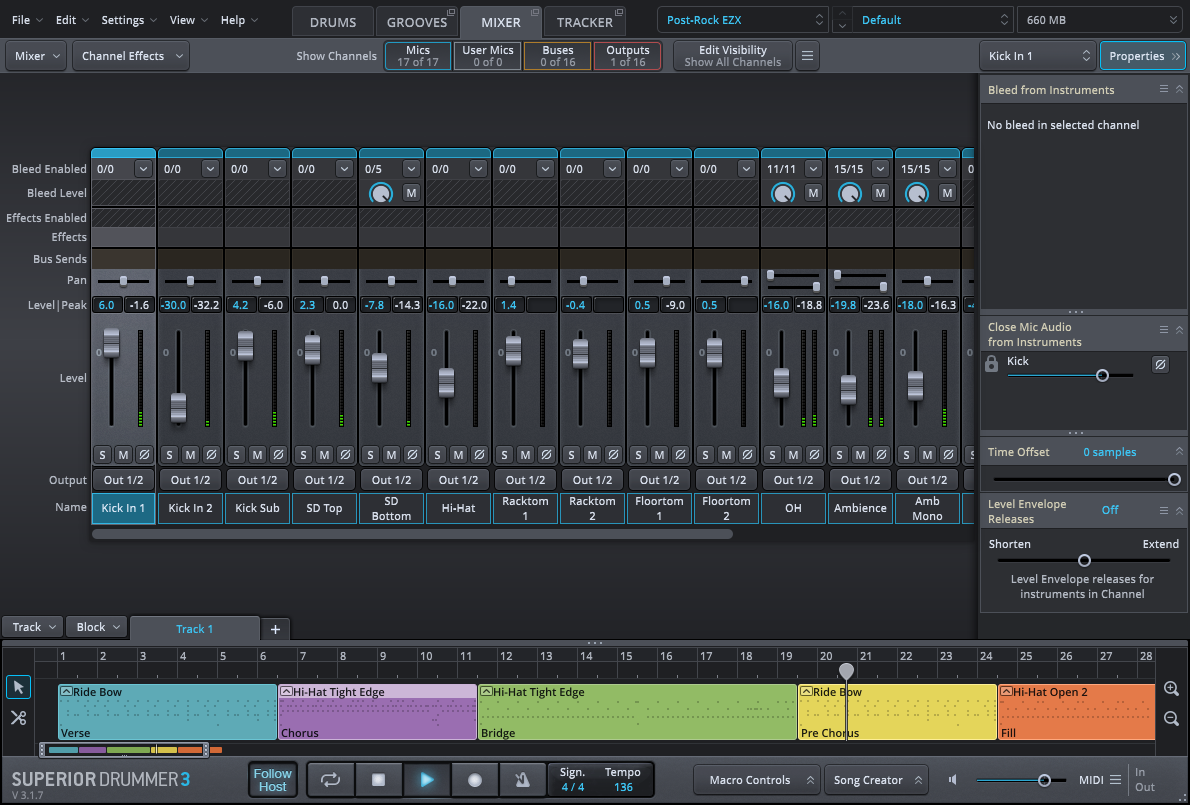Switch to the Grooves tab
This screenshot has width=1190, height=805.
(x=417, y=21)
